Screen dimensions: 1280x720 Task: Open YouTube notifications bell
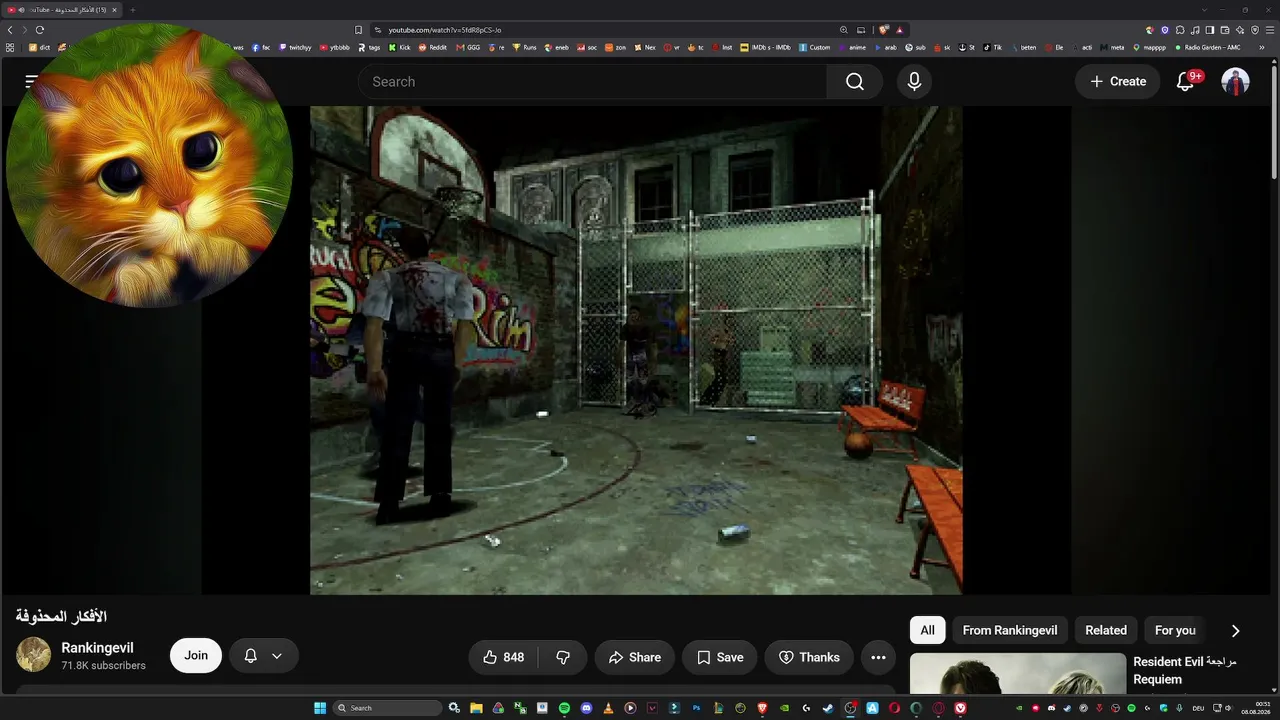tap(1185, 82)
